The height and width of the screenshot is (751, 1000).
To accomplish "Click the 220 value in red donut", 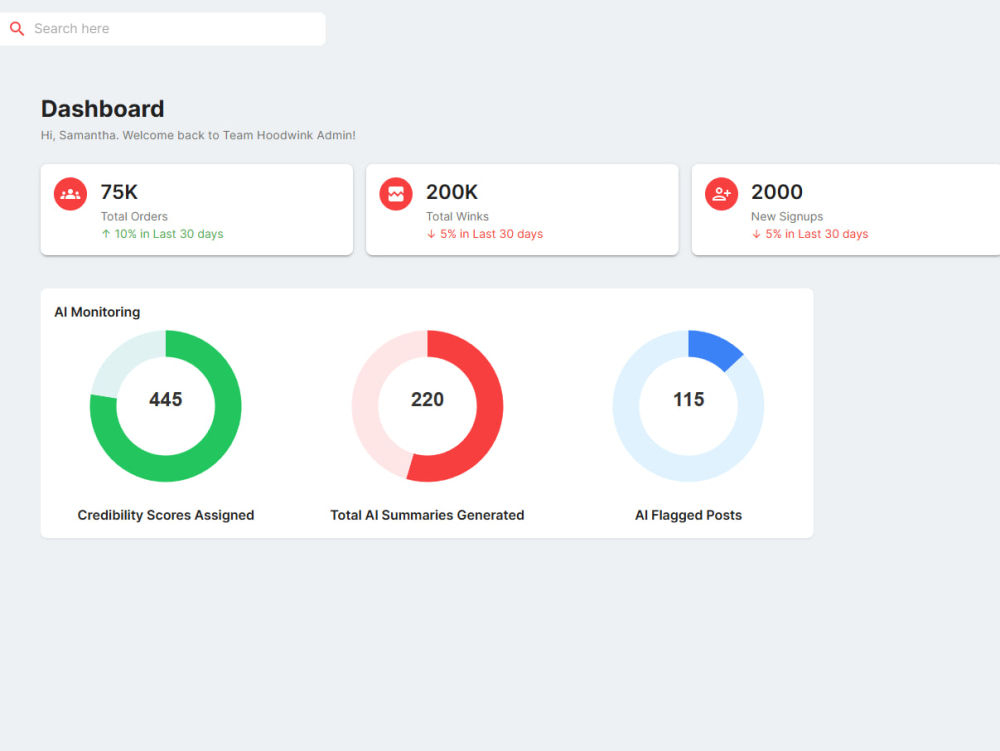I will (427, 399).
